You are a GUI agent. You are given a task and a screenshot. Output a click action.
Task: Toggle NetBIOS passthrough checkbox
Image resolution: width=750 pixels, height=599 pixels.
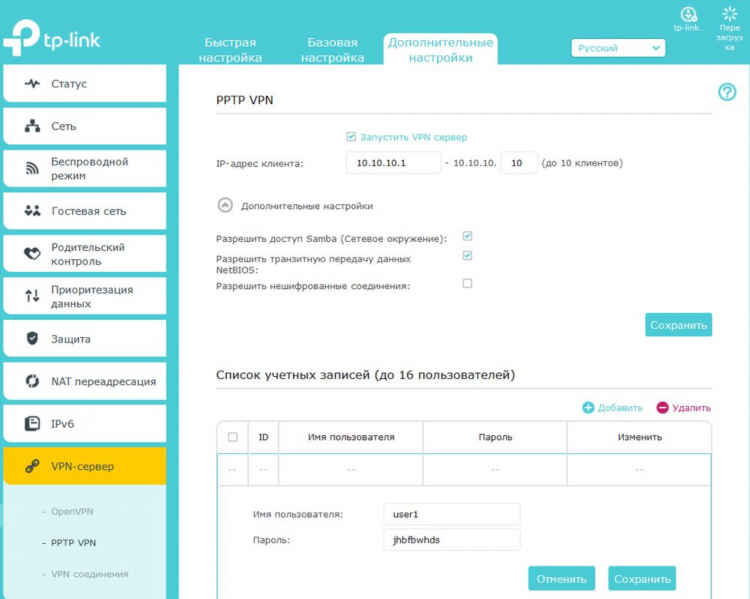pyautogui.click(x=467, y=255)
